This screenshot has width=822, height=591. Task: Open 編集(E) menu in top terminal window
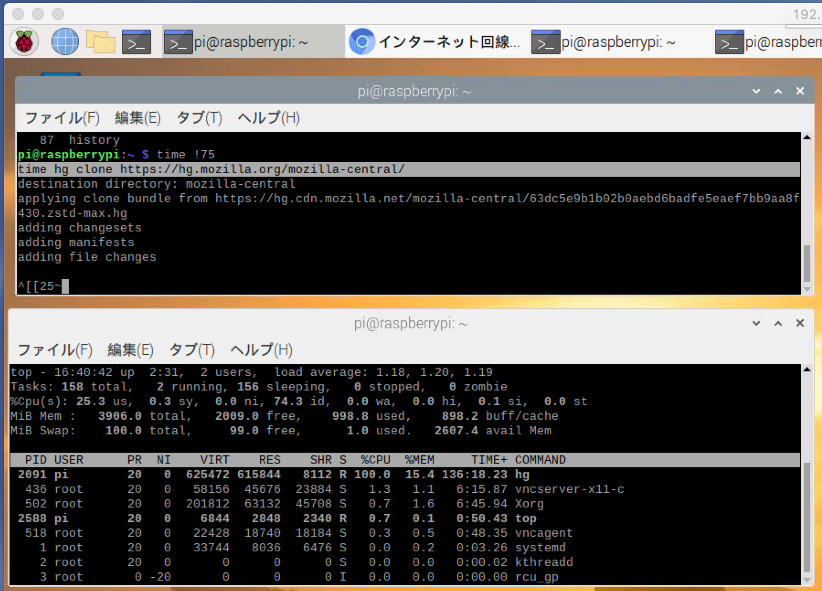point(130,350)
